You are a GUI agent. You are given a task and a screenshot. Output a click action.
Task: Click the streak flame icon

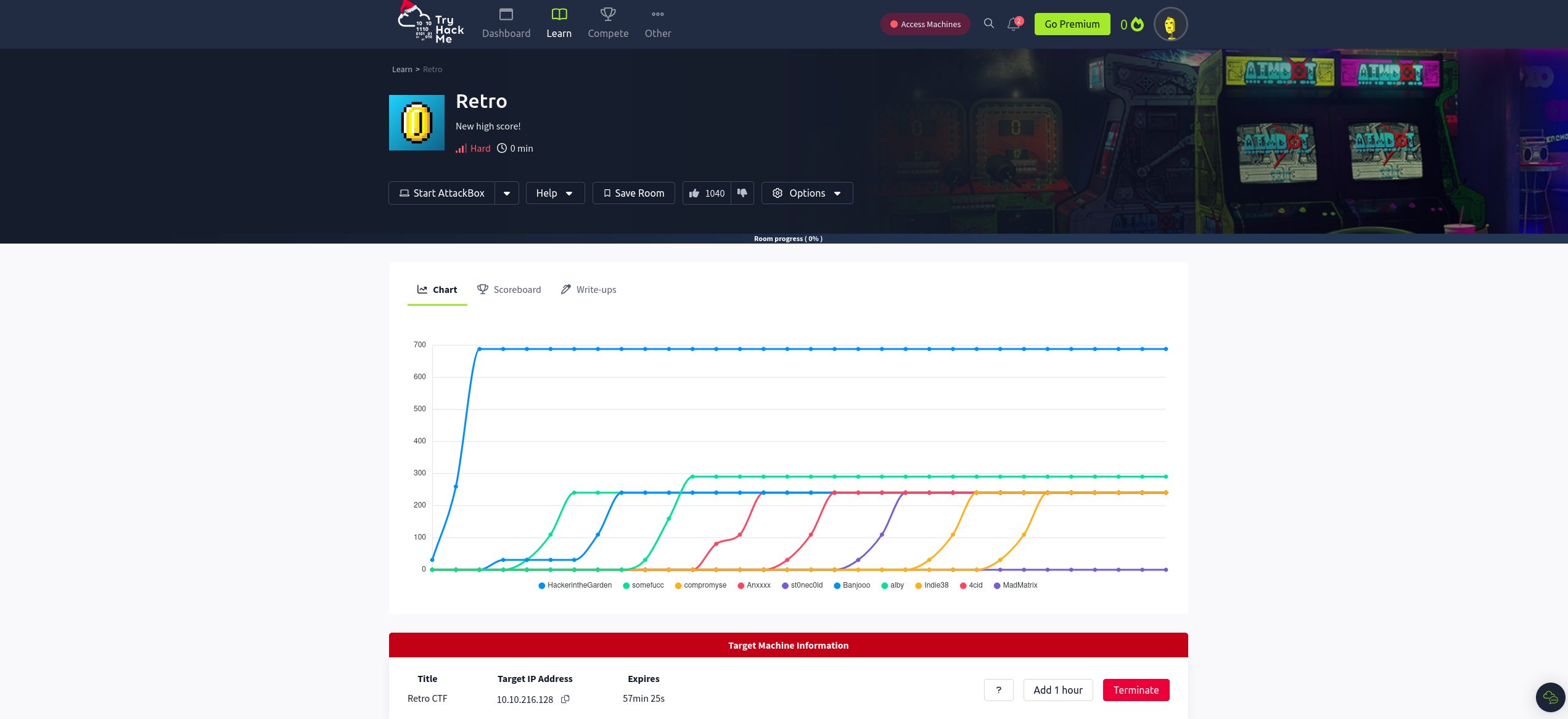[x=1137, y=24]
